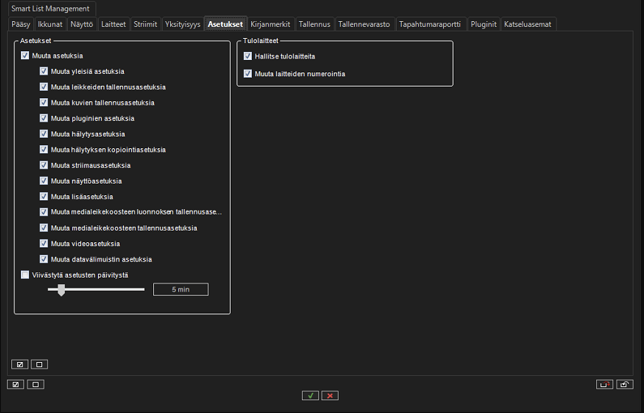644x413 pixels.
Task: Click the icon button left of the padlock icon
Action: tap(605, 384)
